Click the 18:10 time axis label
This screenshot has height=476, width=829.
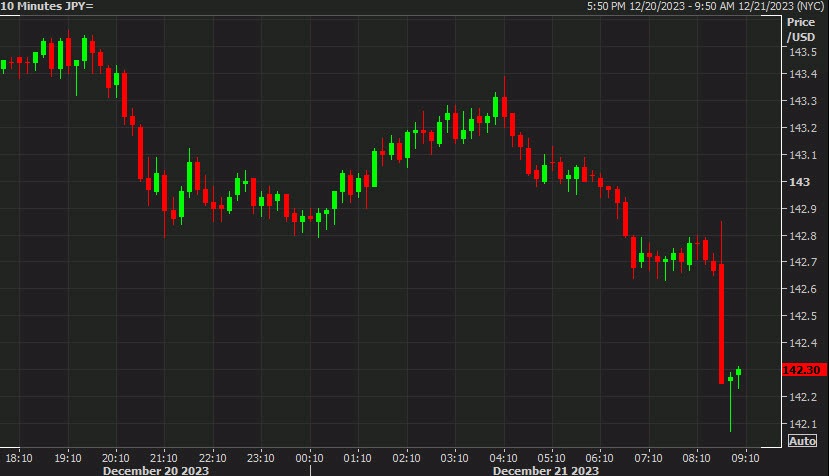[x=19, y=457]
